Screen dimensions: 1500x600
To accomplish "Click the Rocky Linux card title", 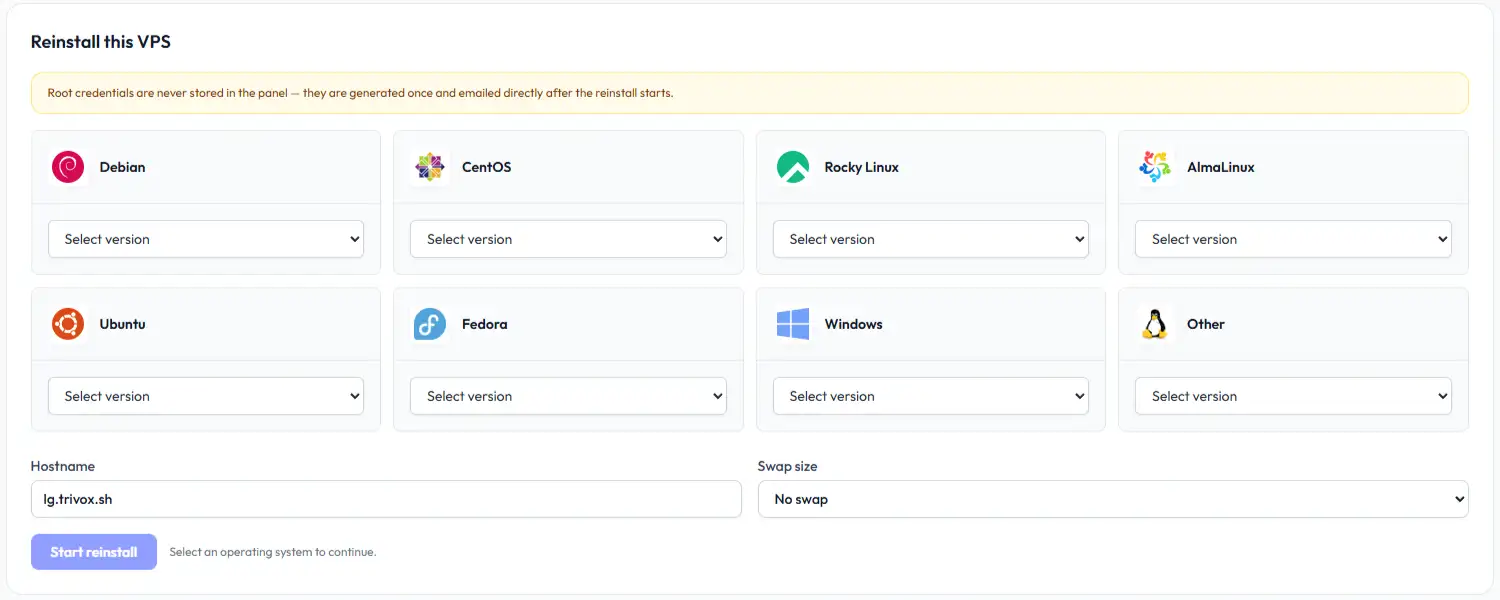I will (x=861, y=167).
